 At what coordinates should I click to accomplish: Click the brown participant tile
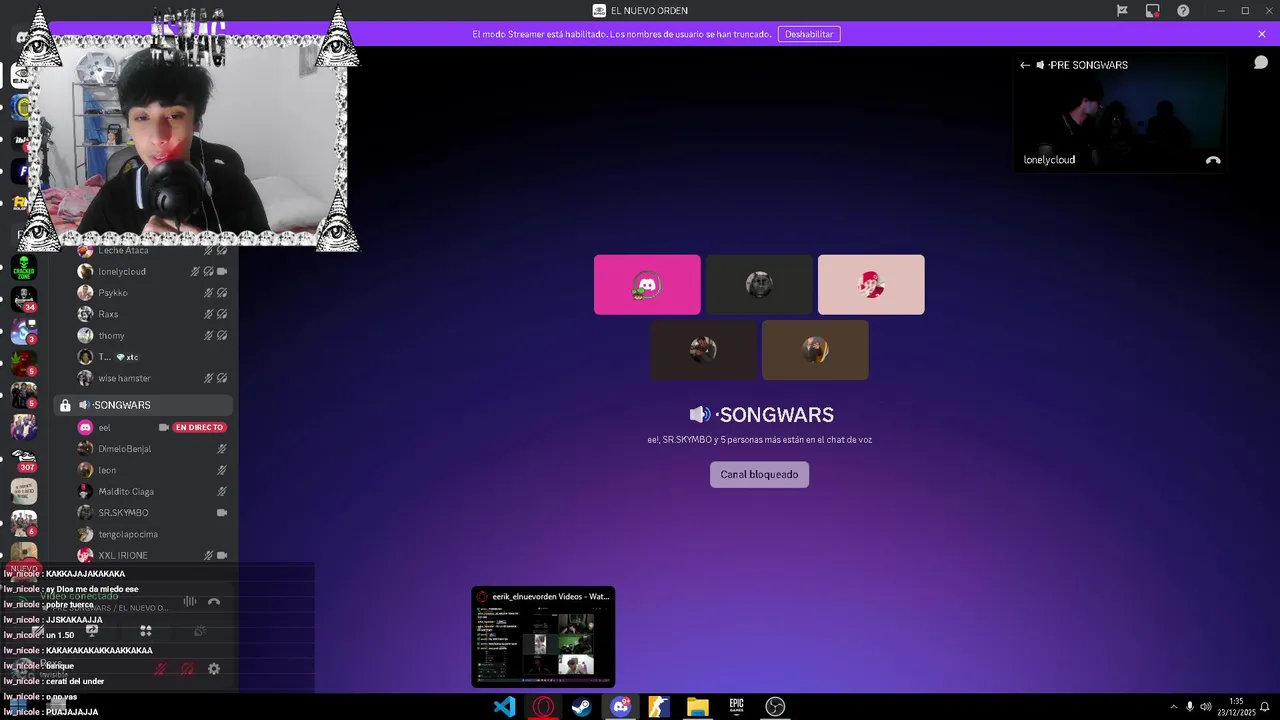coord(815,350)
